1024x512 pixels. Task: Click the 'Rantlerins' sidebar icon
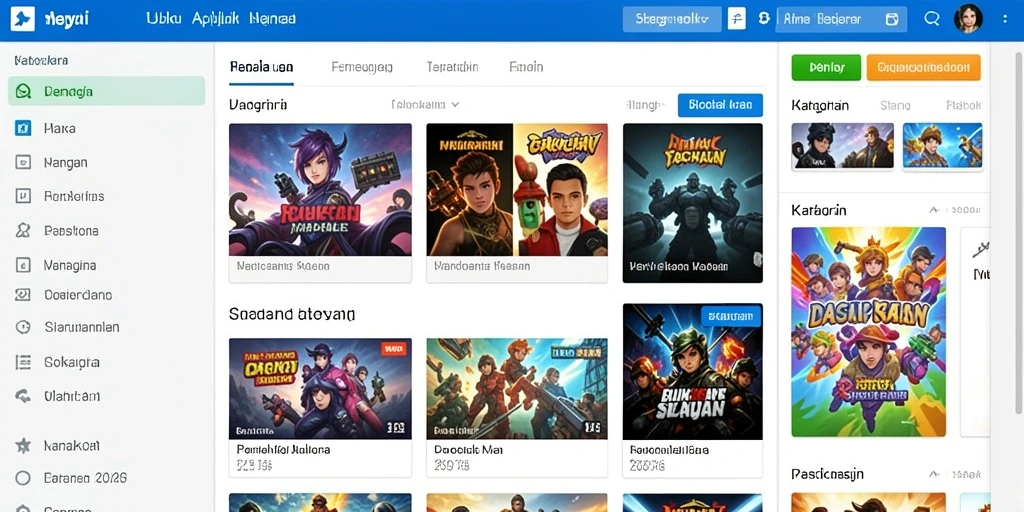click(23, 196)
